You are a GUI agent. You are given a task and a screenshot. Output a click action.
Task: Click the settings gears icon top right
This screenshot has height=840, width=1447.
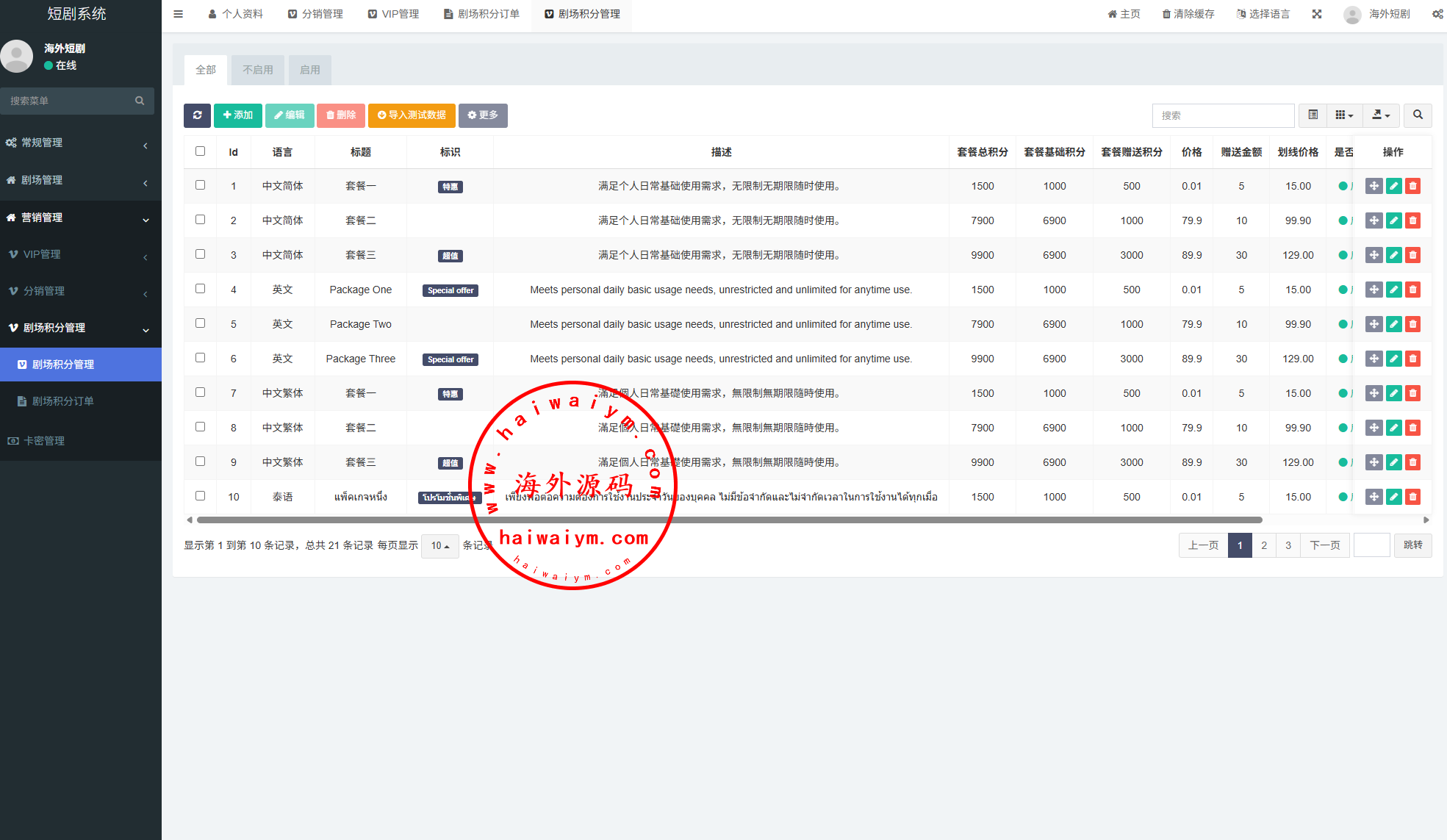[x=1437, y=14]
